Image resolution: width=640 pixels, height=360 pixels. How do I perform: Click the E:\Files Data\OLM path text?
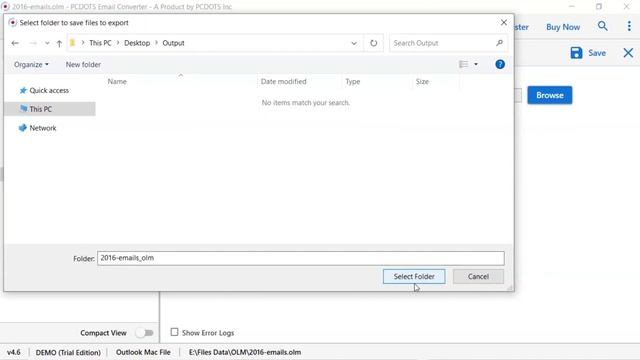click(x=245, y=352)
